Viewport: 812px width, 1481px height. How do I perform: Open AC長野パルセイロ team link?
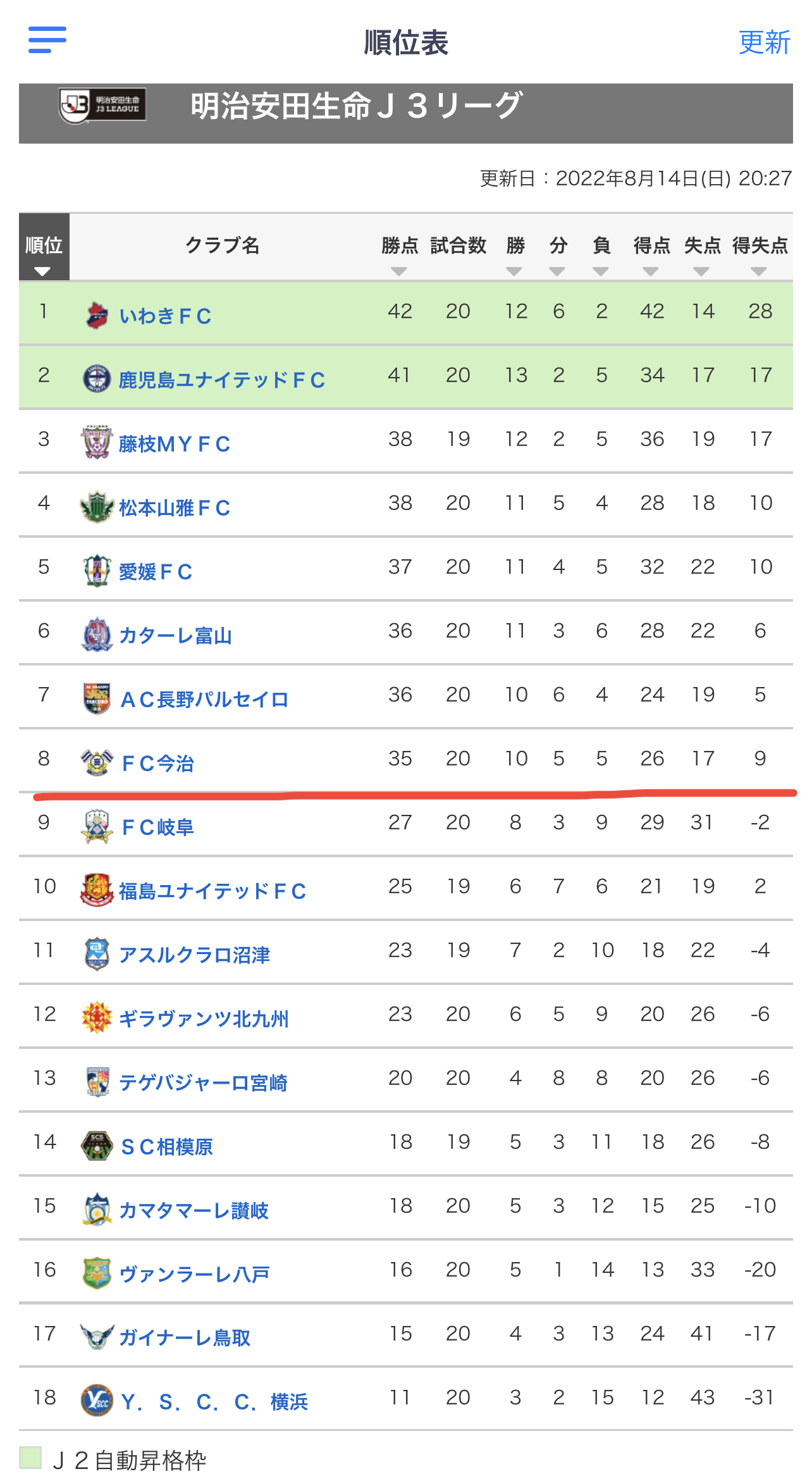tap(204, 699)
